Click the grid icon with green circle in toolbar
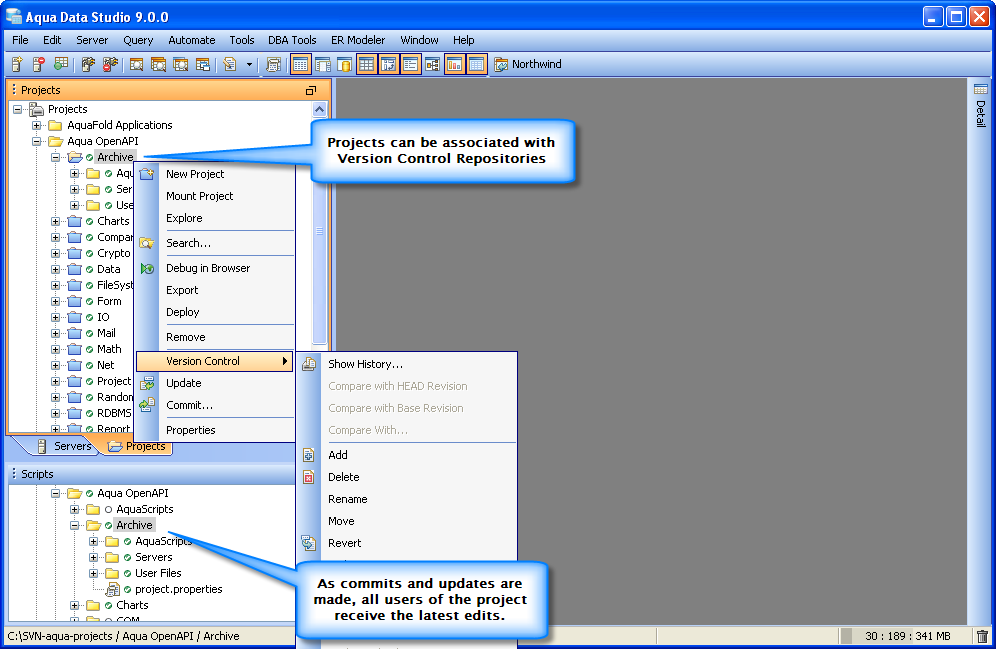 61,64
